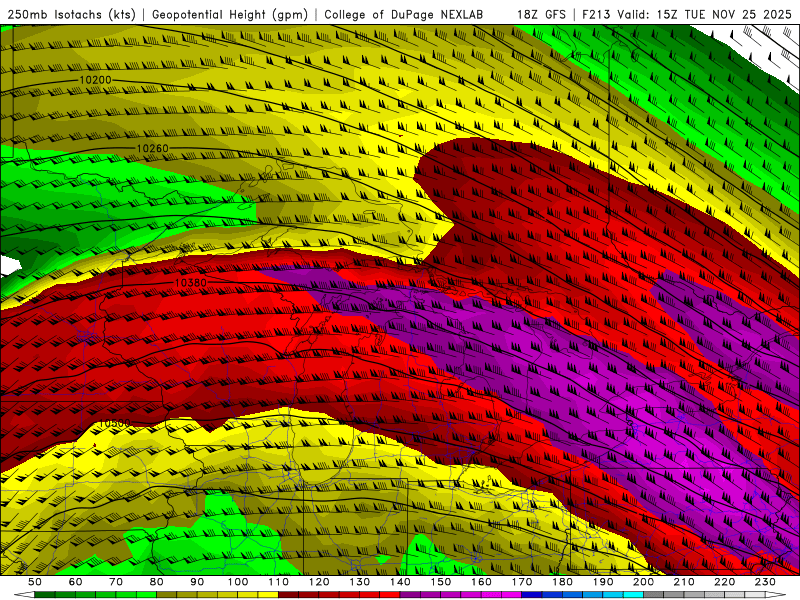
Task: Click the "F213" forecast hour label
Action: click(x=596, y=15)
